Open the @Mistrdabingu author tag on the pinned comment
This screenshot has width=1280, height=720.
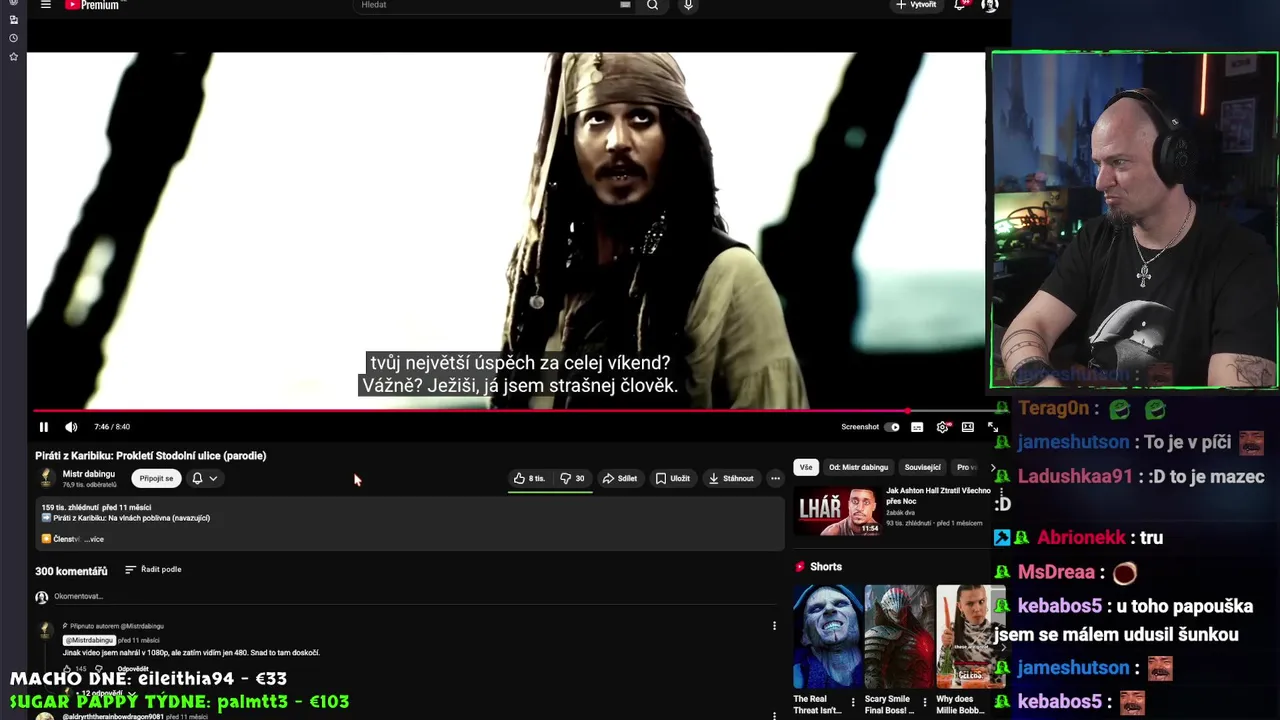click(89, 640)
